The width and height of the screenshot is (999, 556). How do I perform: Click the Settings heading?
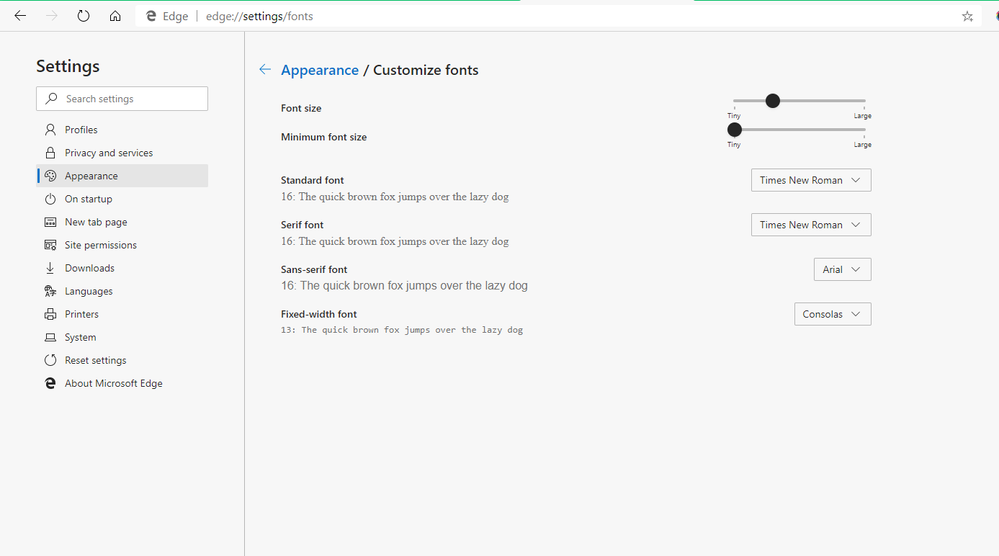coord(68,66)
